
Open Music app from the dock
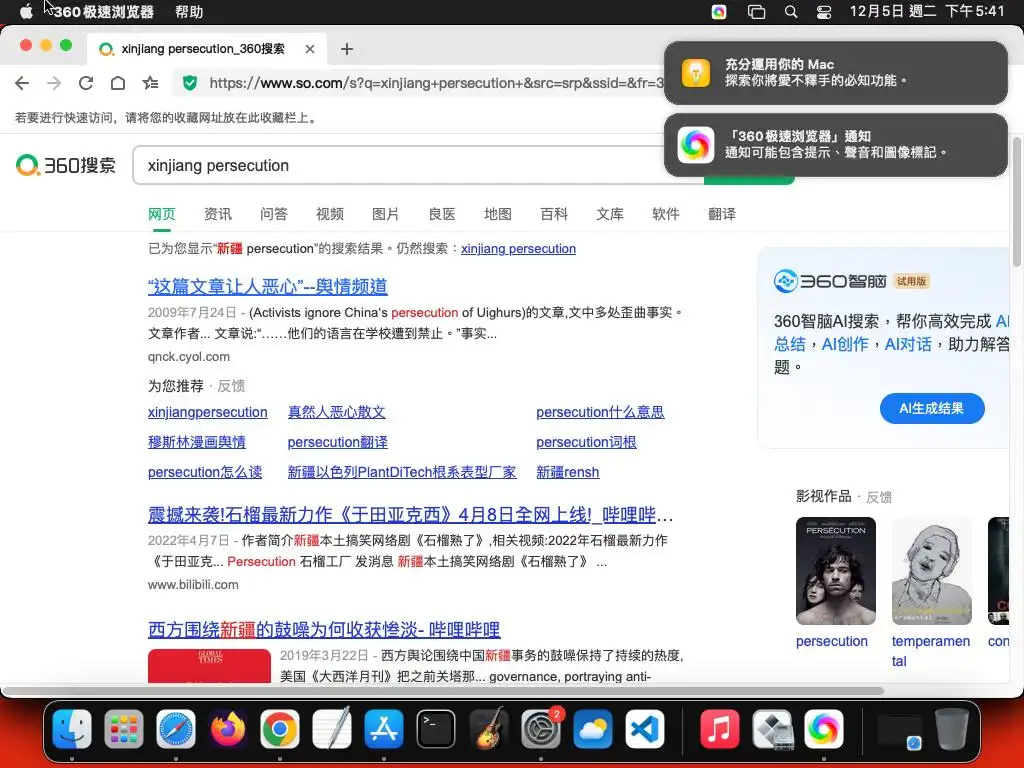(719, 729)
